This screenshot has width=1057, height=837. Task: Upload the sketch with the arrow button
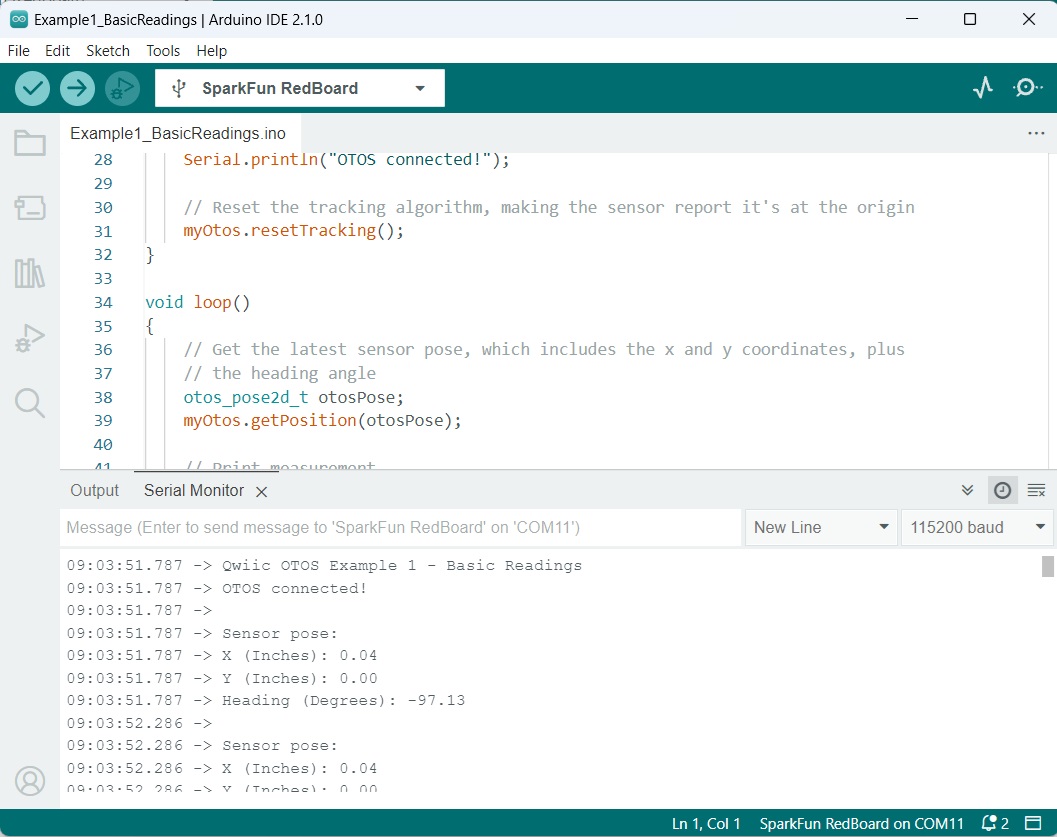[77, 88]
